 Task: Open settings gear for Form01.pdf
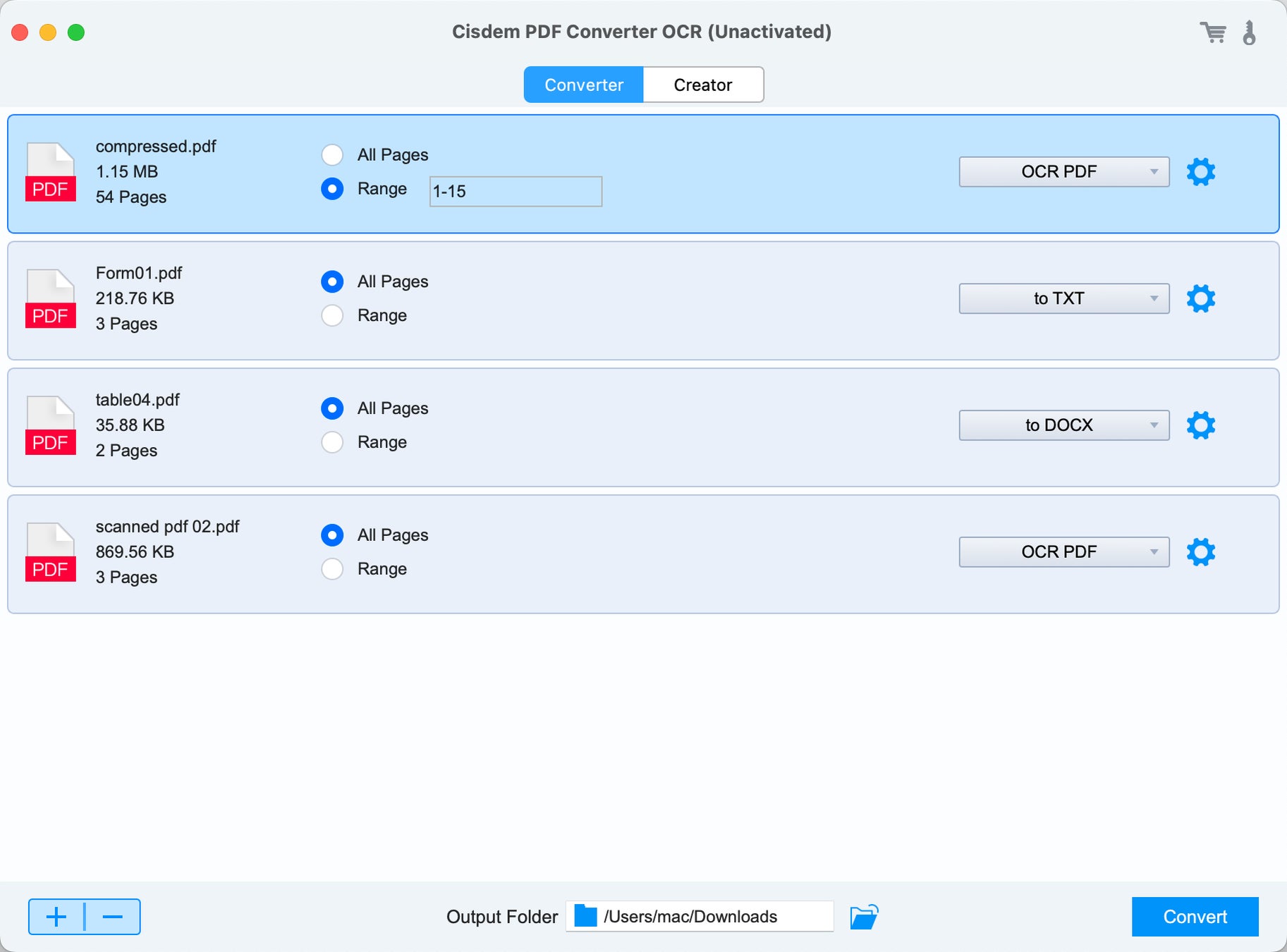(x=1201, y=299)
